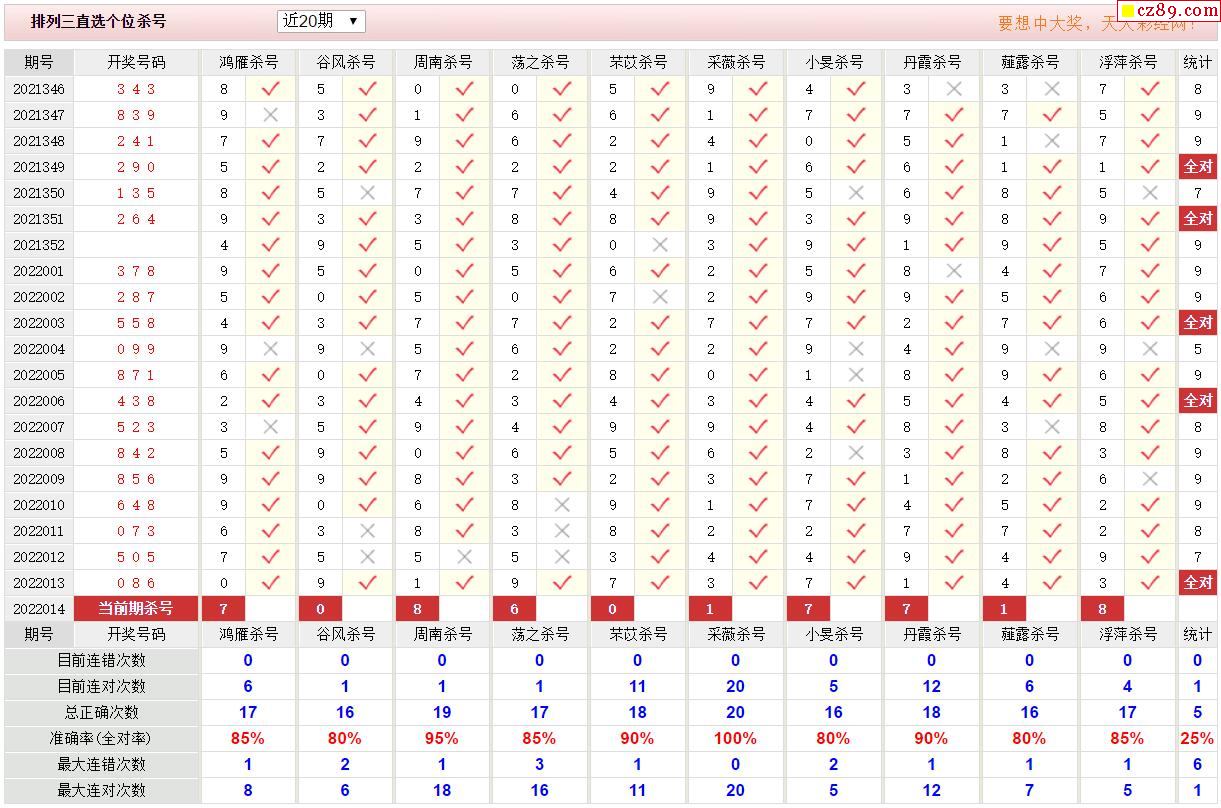Click the 25% all-correct rate in 统计 column
Viewport: 1221px width, 808px height.
pyautogui.click(x=1197, y=738)
